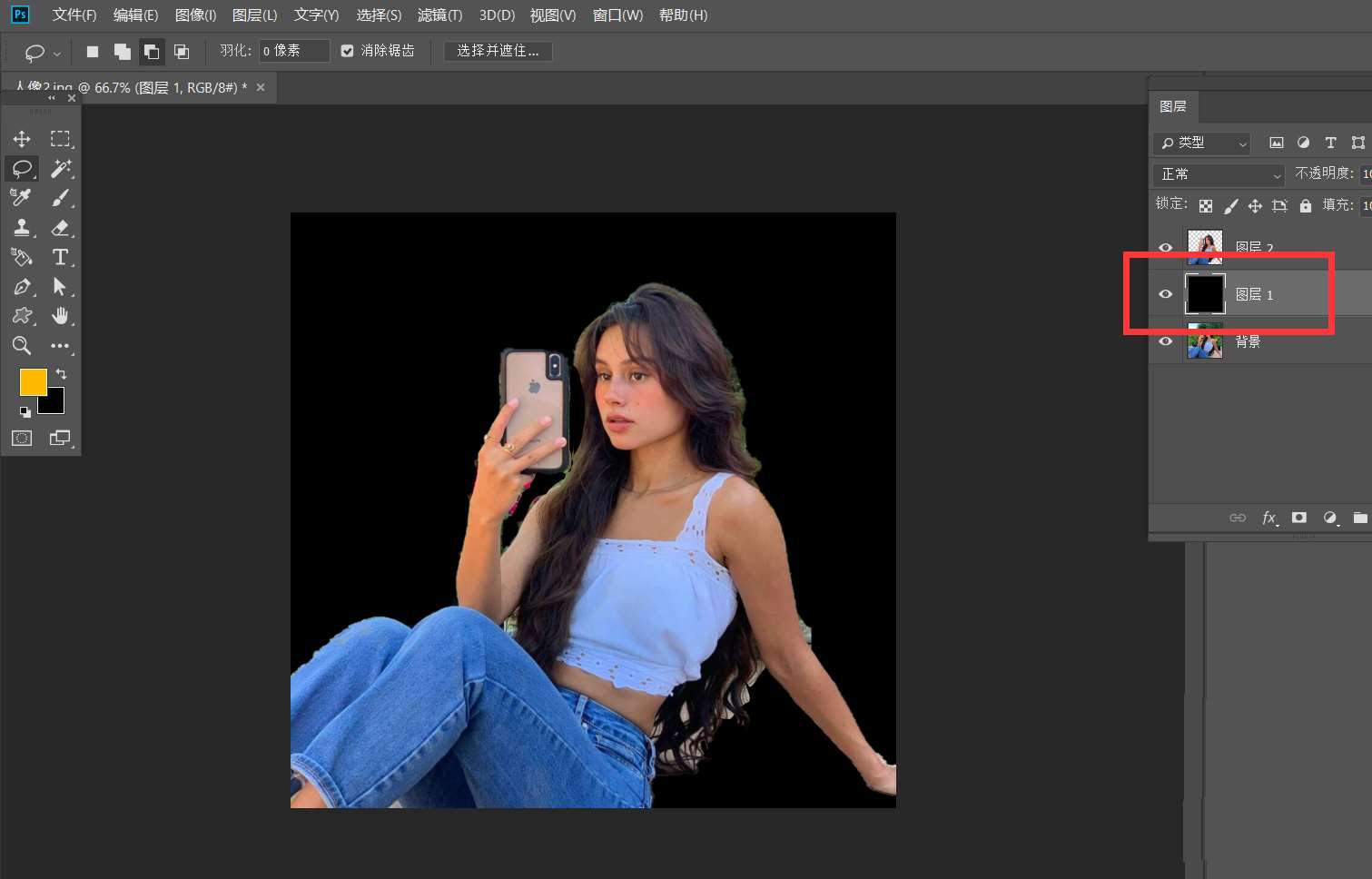
Task: Click the yellow foreground color swatch
Action: coord(32,381)
